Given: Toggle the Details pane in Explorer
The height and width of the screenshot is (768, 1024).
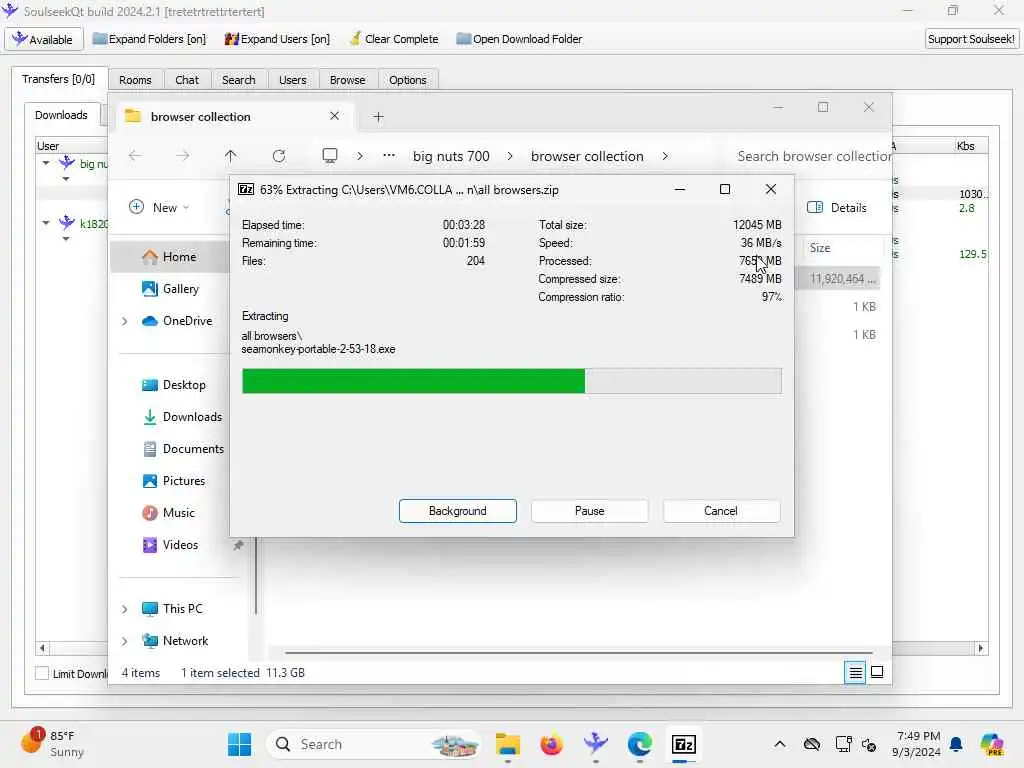Looking at the screenshot, I should 837,208.
